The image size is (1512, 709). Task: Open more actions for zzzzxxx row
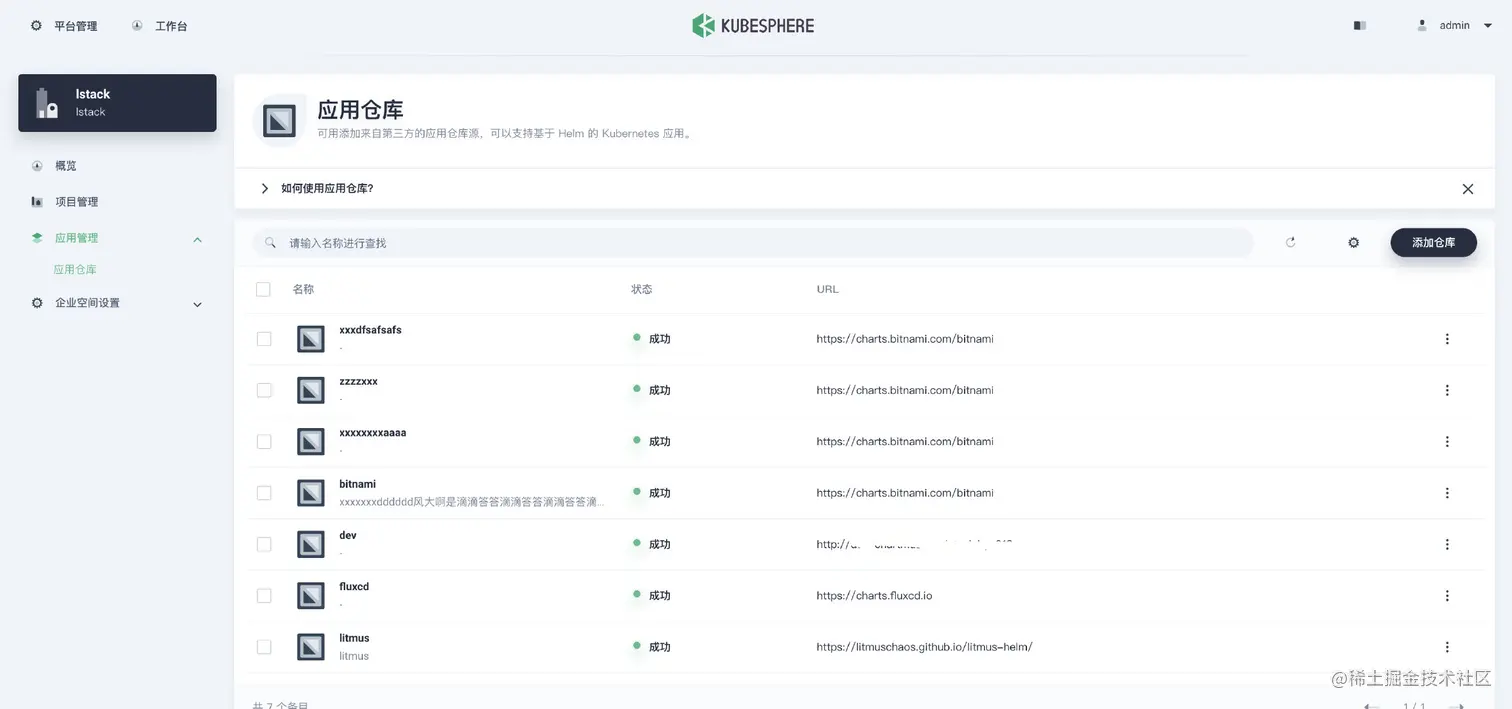point(1447,390)
